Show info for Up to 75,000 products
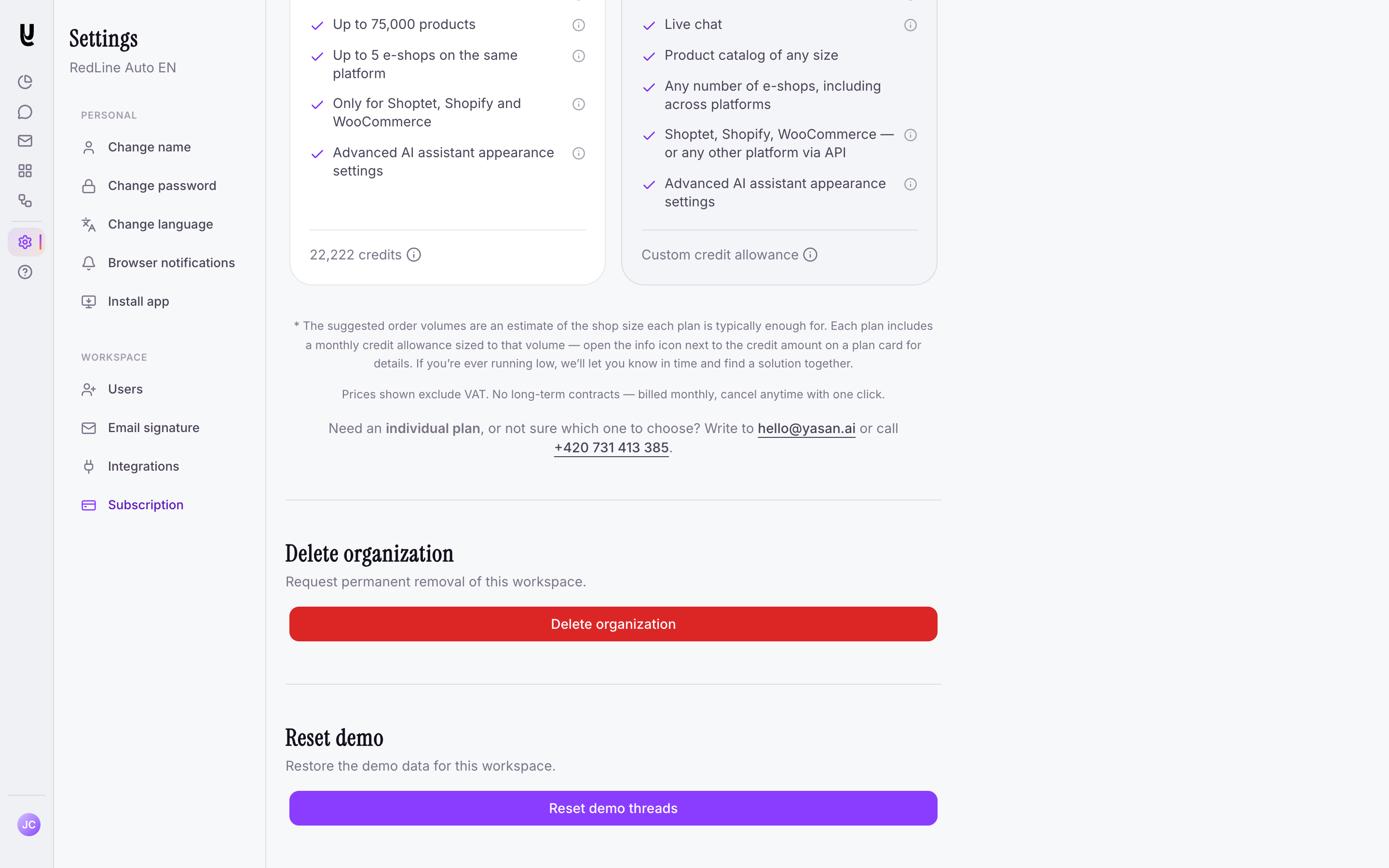The height and width of the screenshot is (868, 1389). tap(579, 25)
